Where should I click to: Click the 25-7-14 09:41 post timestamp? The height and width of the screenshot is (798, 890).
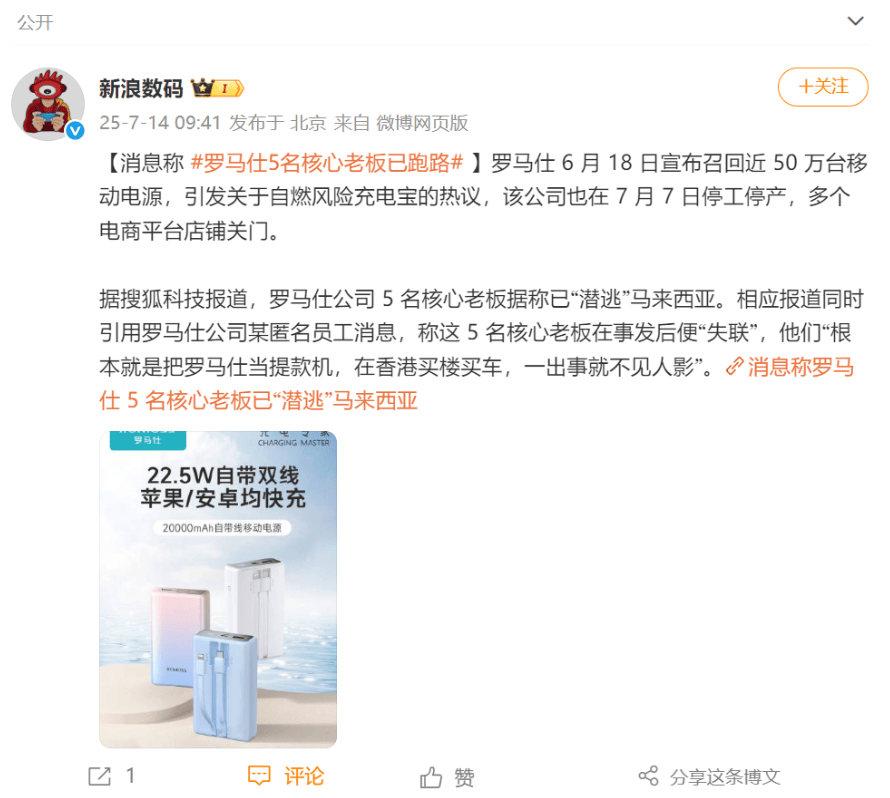coord(160,123)
